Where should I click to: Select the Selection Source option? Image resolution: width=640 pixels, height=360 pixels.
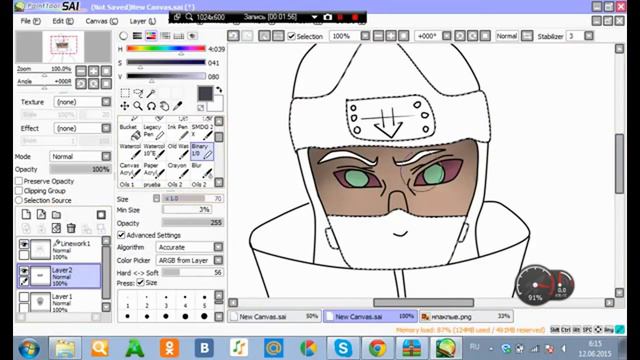(19, 200)
